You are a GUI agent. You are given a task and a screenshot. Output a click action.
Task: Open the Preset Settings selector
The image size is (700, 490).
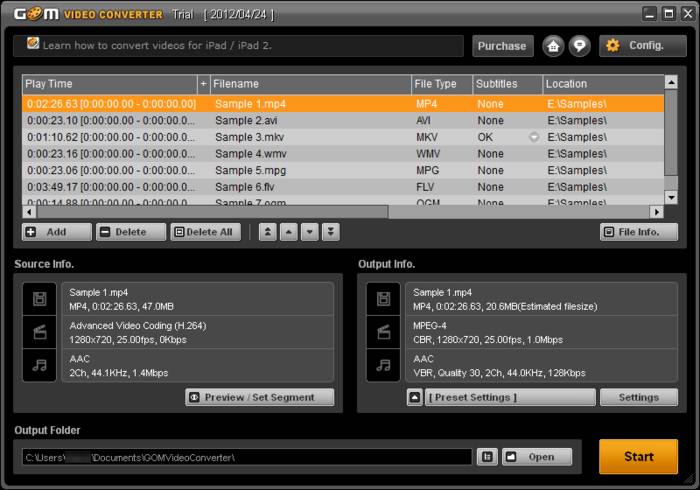[x=509, y=397]
